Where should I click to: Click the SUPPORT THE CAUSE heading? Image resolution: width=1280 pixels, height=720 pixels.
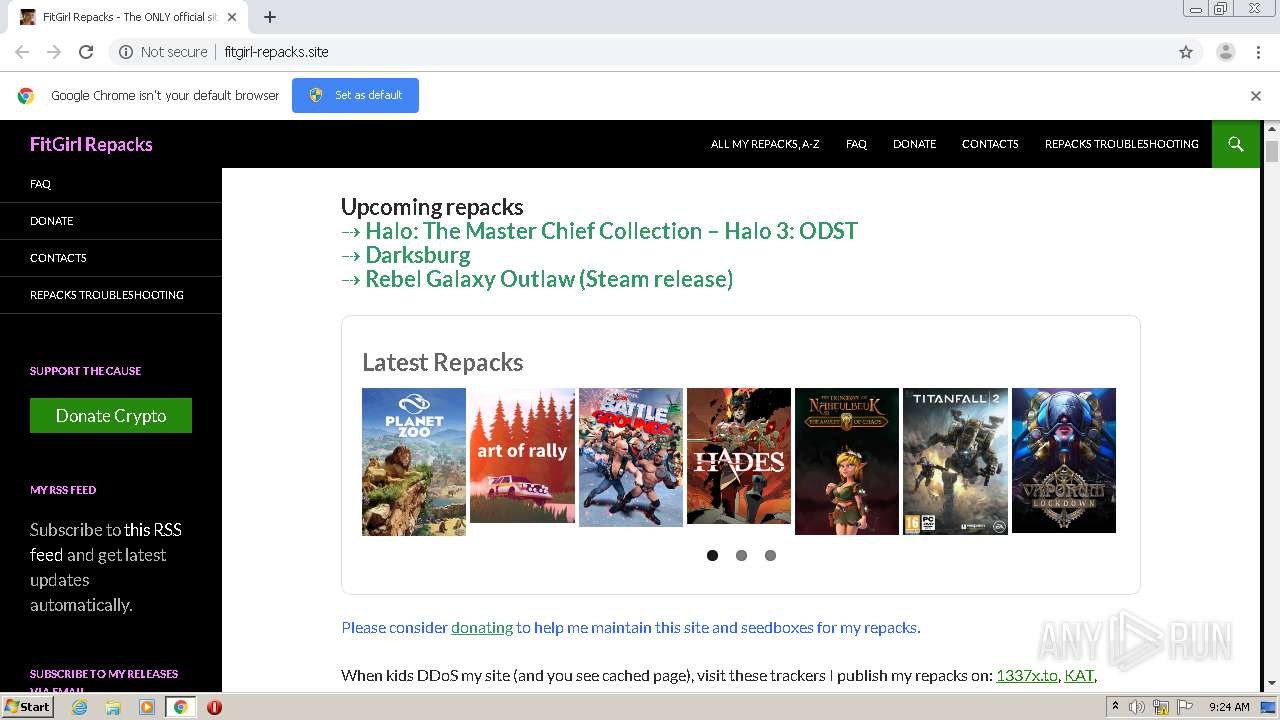tap(85, 371)
